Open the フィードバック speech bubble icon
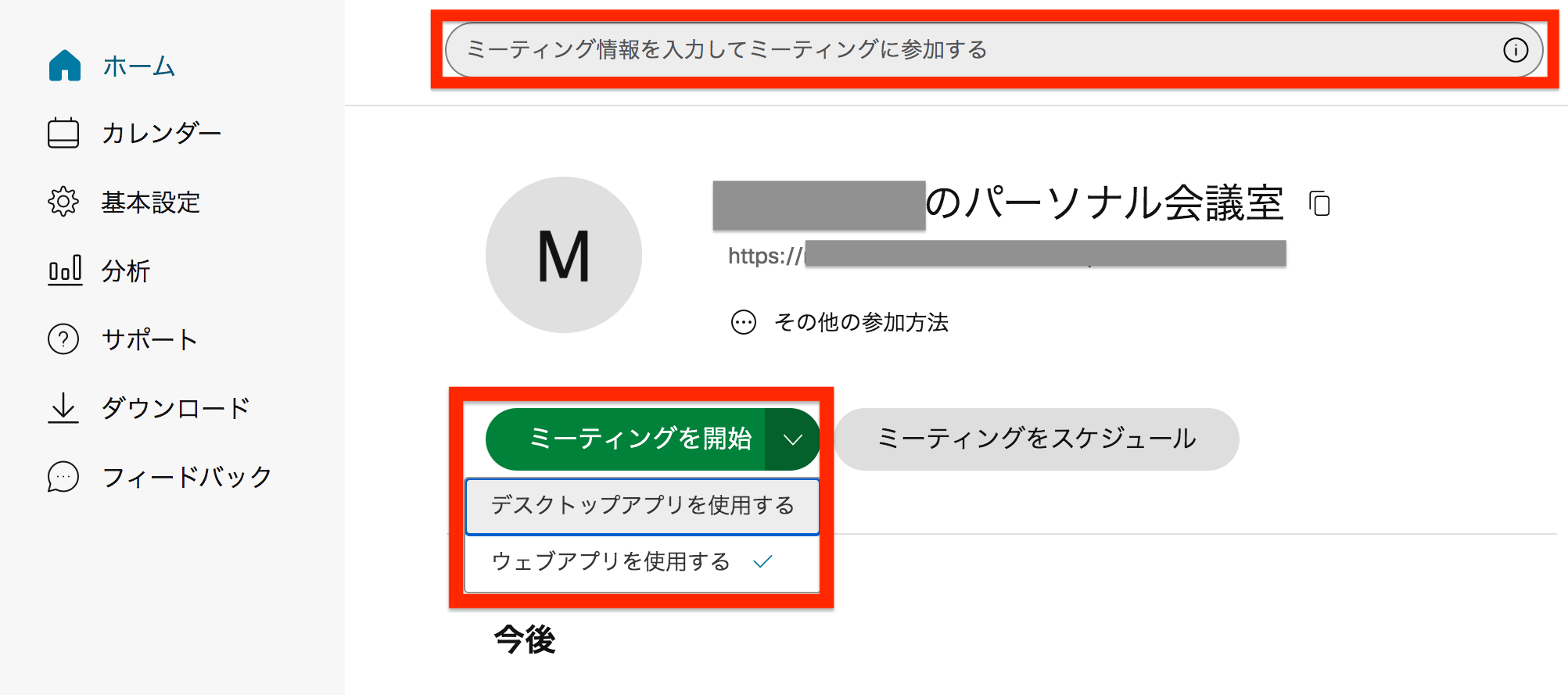Screen dimensions: 1568x695 [63, 475]
